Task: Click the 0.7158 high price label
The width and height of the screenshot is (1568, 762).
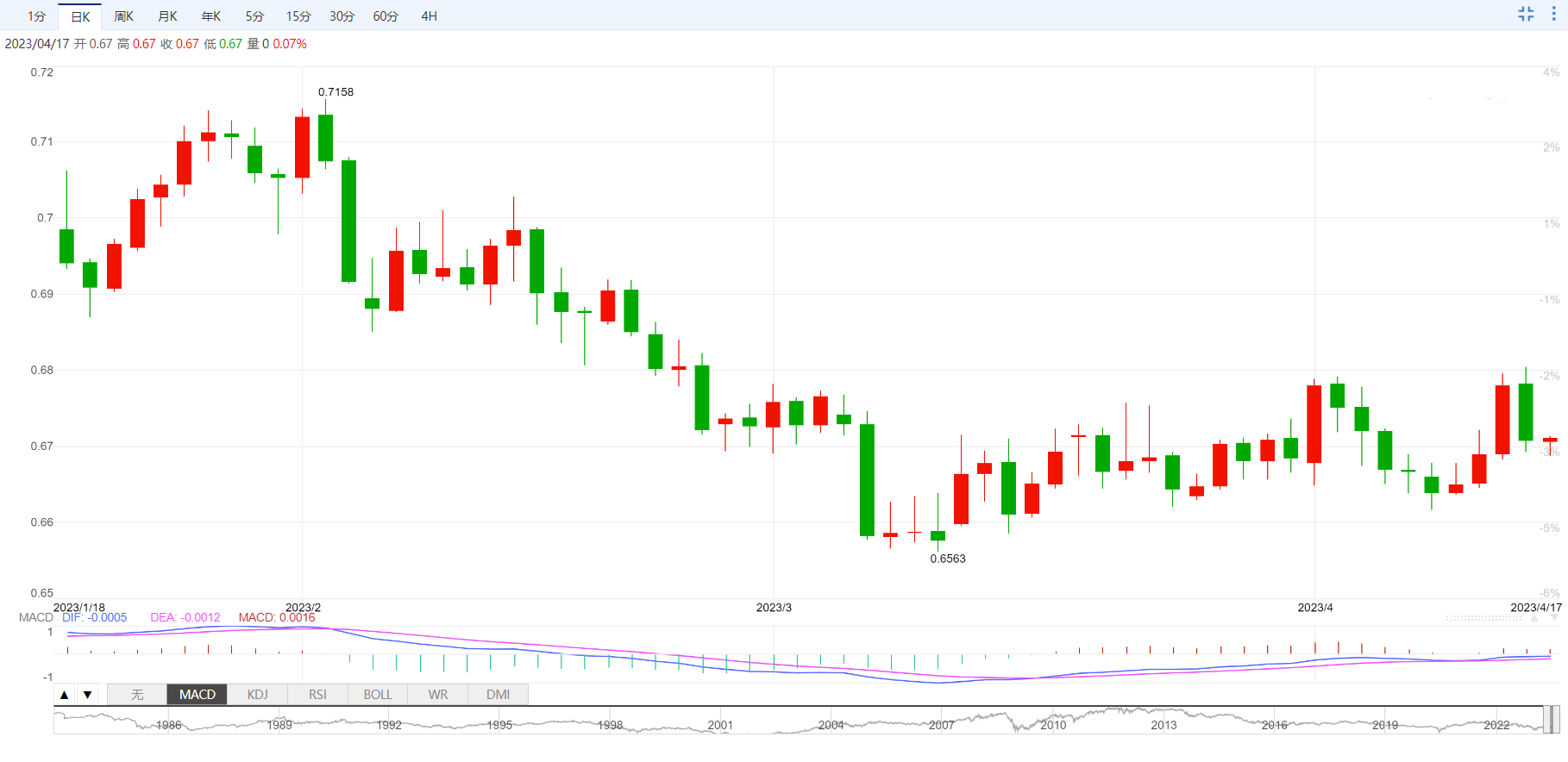Action: (336, 92)
